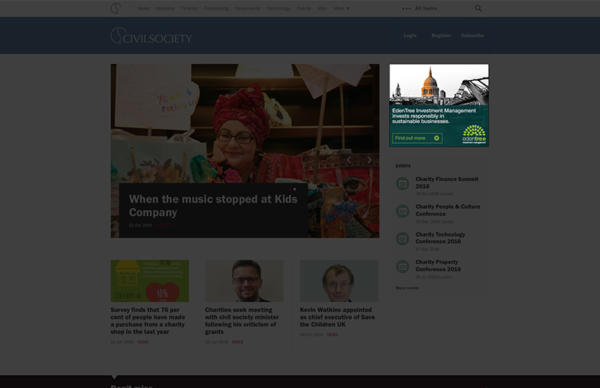Viewport: 600px width, 388px height.
Task: Click calendar icon beside Charity Technology Conference
Action: pyautogui.click(x=403, y=239)
